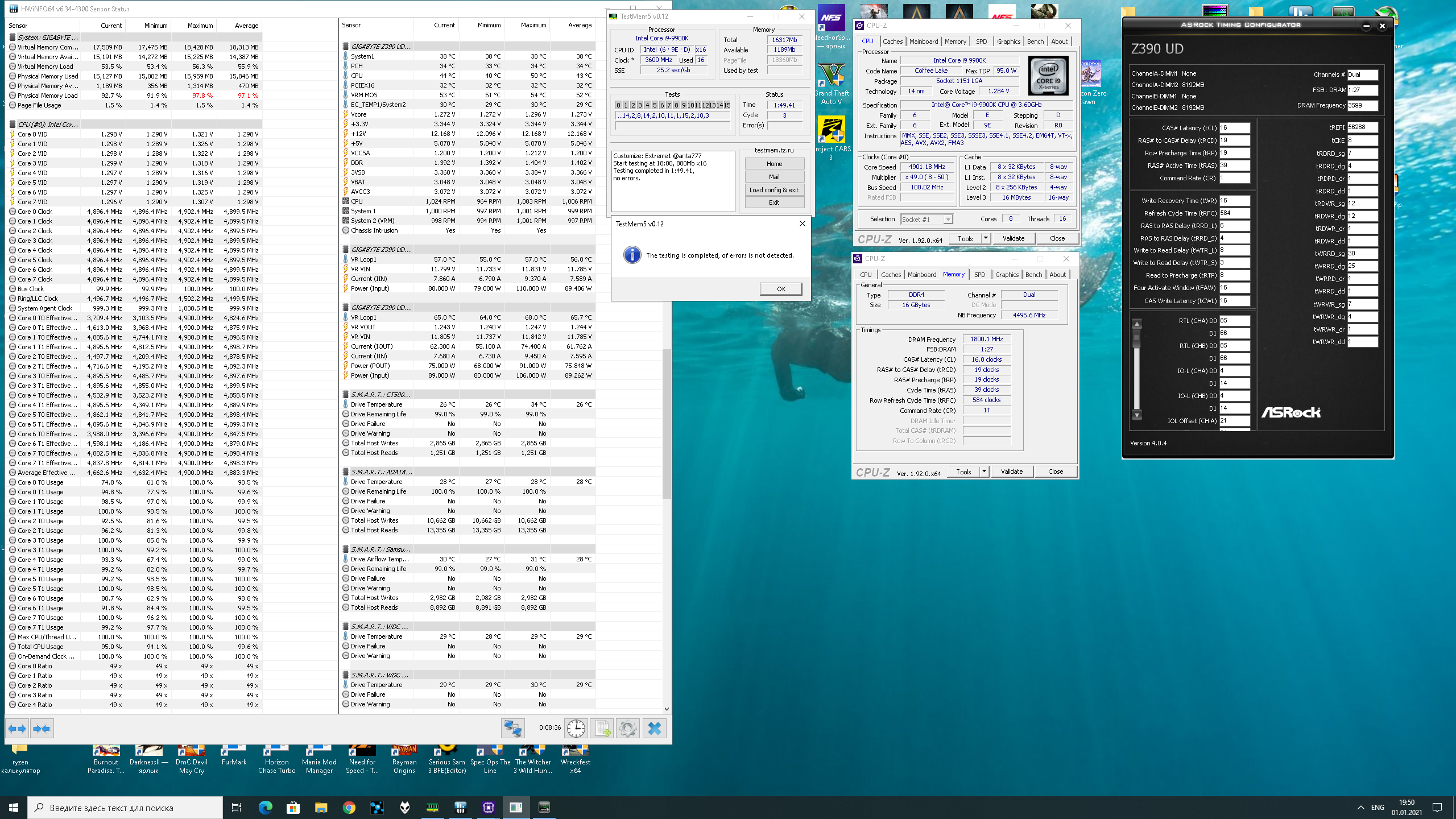Switch to Mainboard tab in upper CPU-Z

(923, 42)
